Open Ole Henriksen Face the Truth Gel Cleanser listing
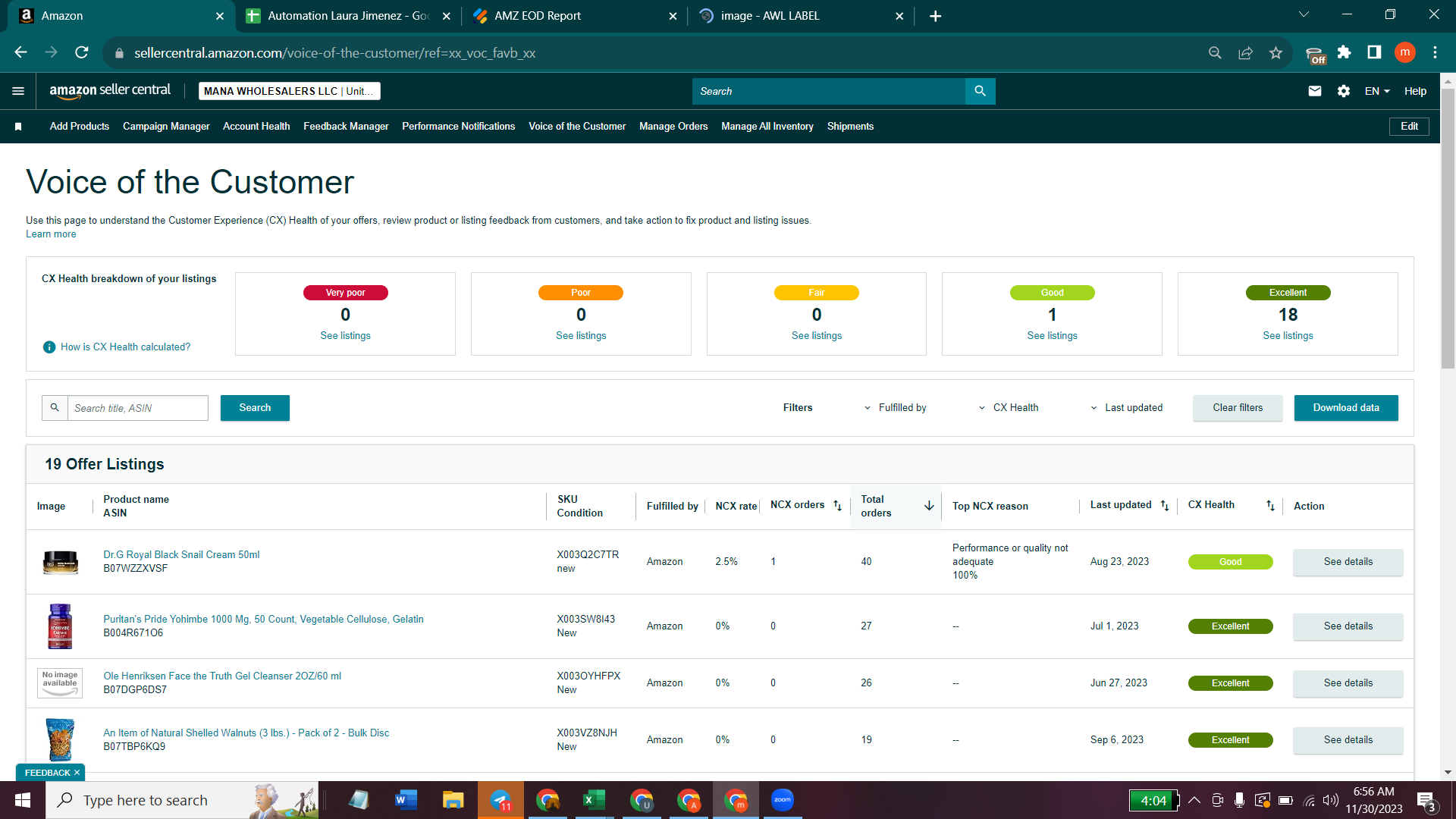The width and height of the screenshot is (1456, 819). 222,676
